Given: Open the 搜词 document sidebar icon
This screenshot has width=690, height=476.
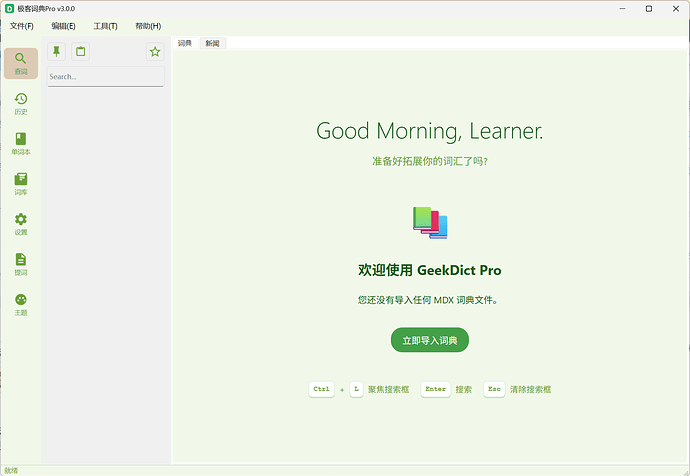Looking at the screenshot, I should tap(21, 264).
